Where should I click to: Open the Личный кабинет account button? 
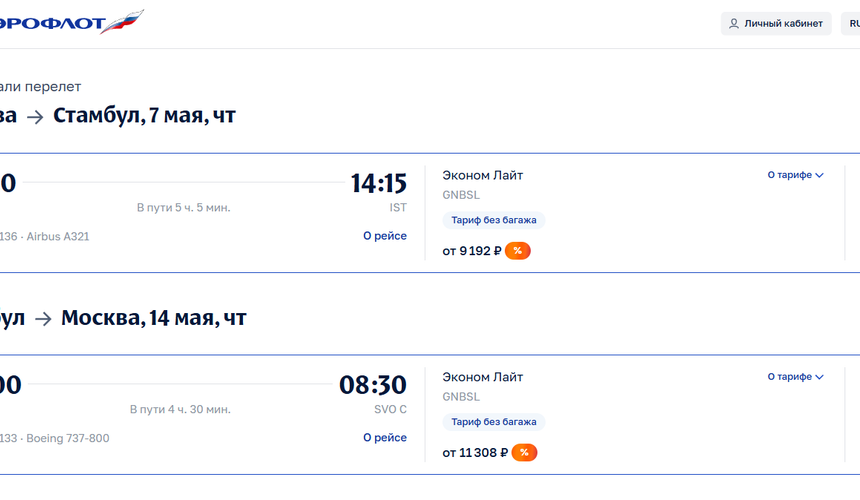click(775, 24)
